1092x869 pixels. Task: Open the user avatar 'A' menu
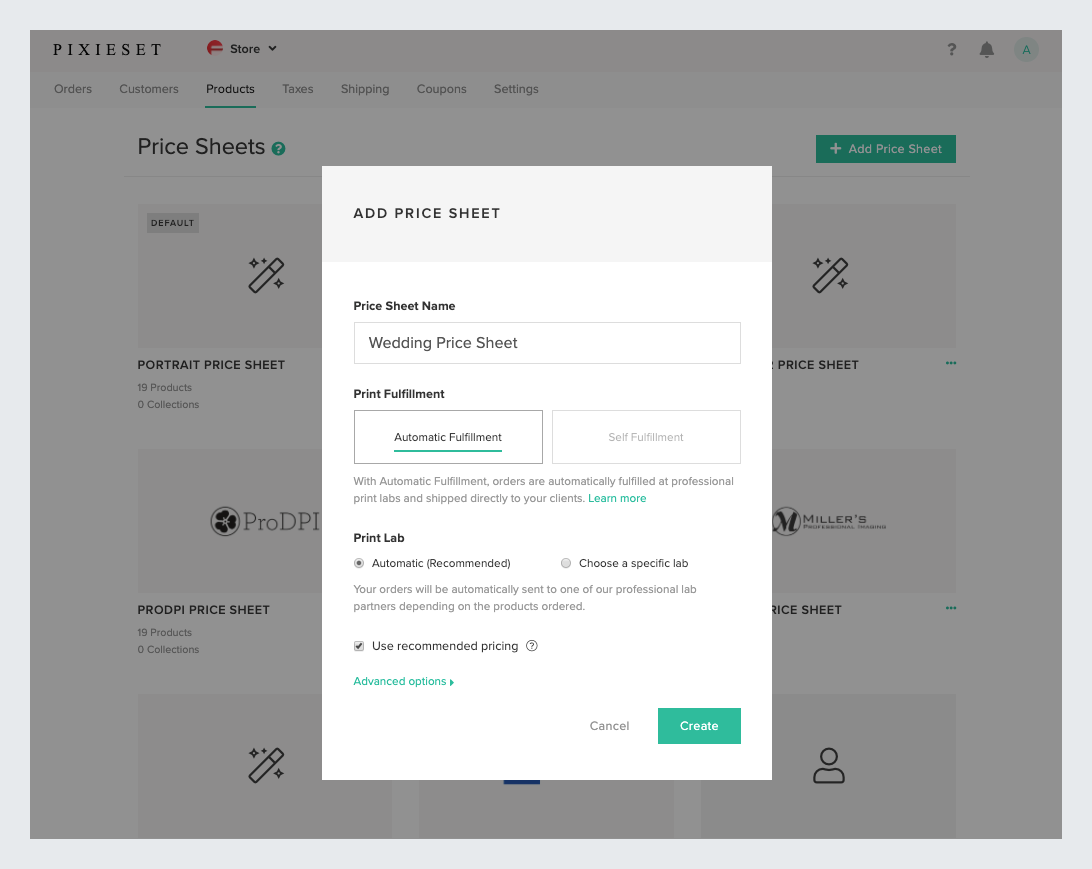tap(1026, 49)
